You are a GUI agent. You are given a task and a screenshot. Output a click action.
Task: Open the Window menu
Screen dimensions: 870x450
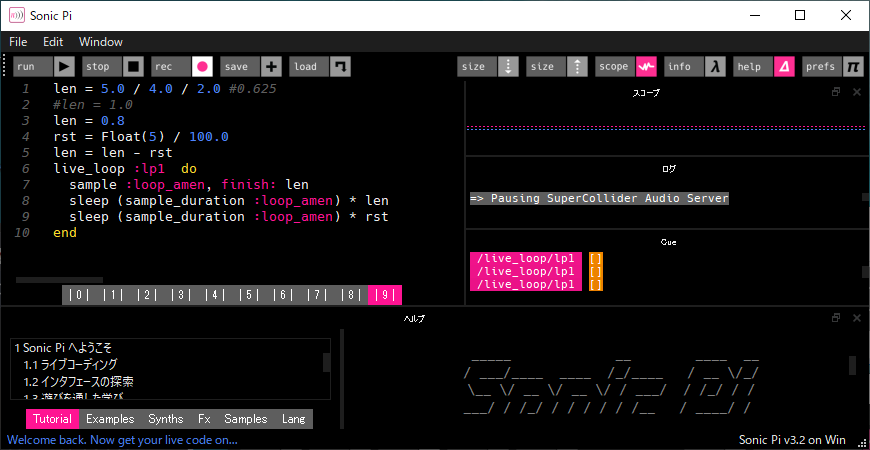(100, 42)
